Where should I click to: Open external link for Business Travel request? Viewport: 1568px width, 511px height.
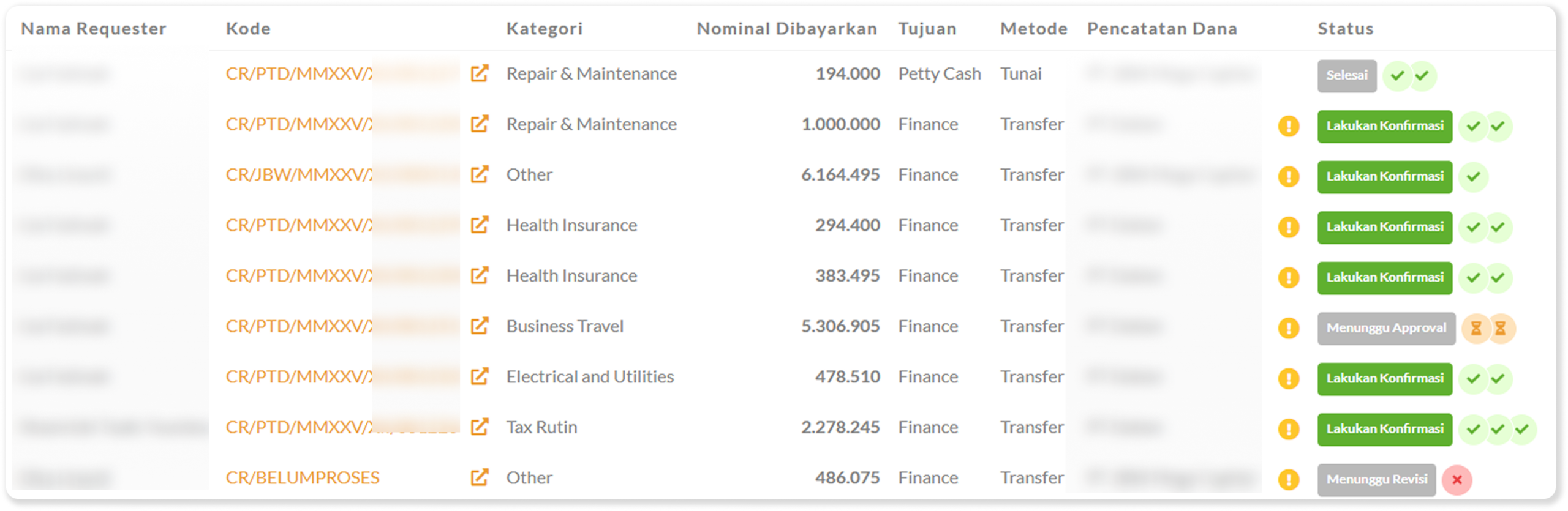(x=479, y=326)
